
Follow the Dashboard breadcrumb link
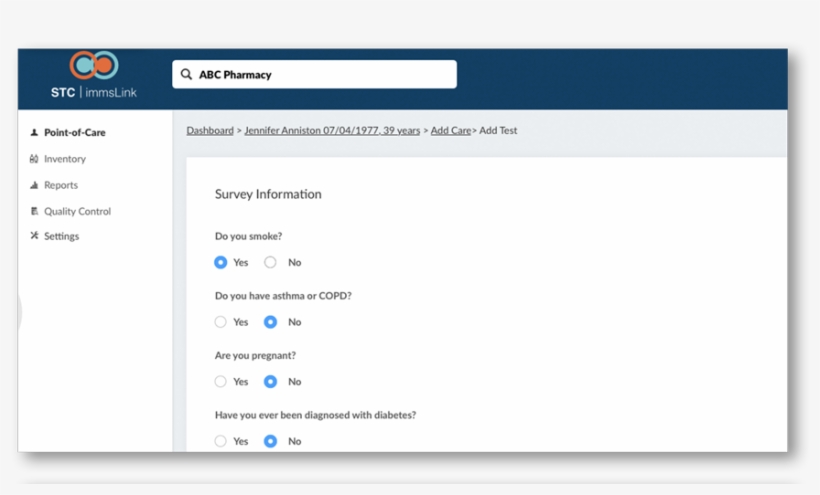[210, 130]
